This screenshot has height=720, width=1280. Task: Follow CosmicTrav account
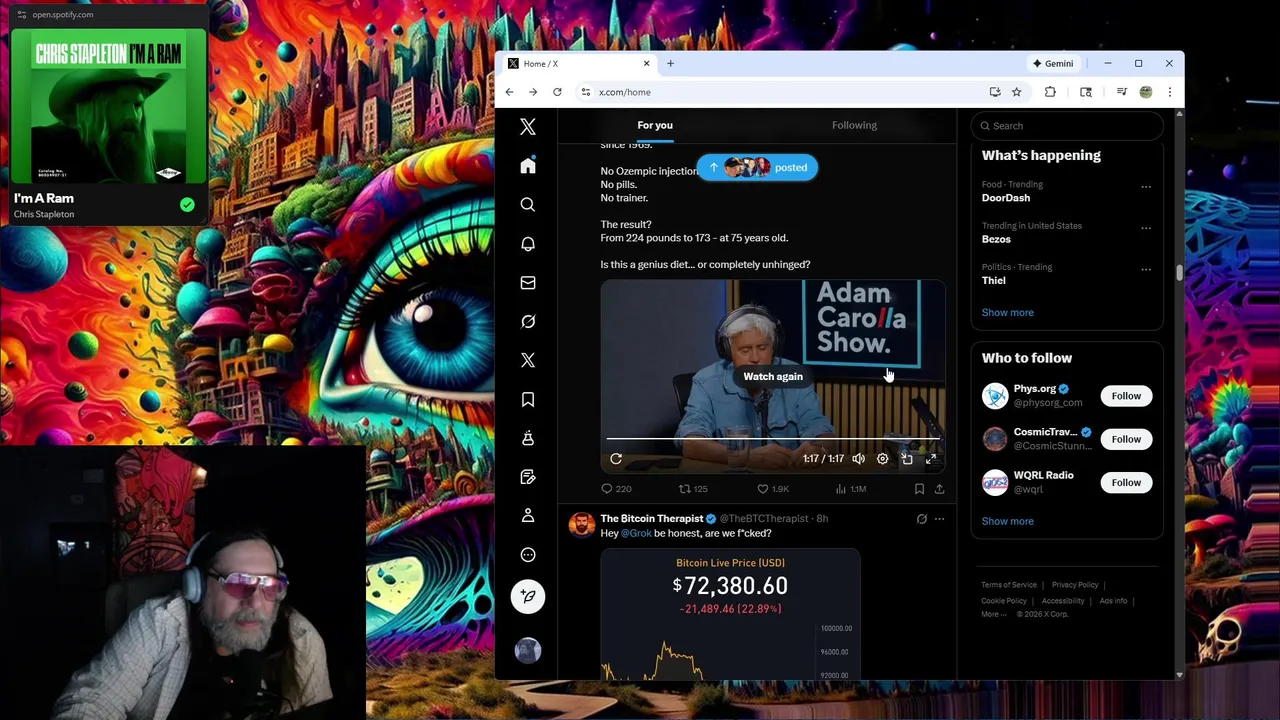click(x=1126, y=439)
